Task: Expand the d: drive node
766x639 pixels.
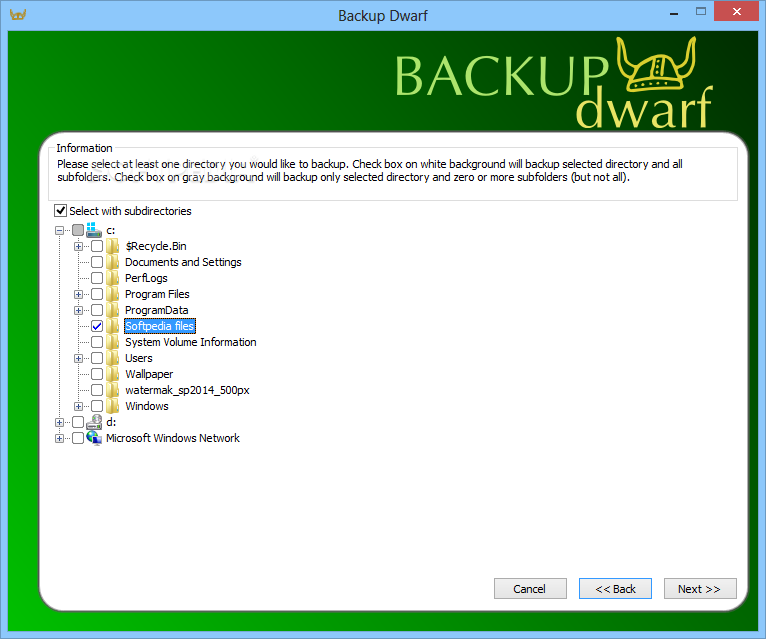Action: [x=60, y=422]
